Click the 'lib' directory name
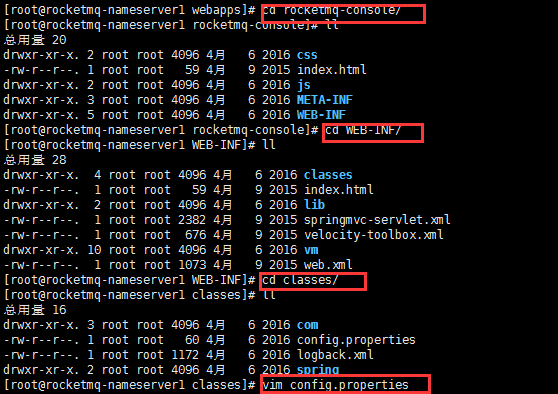 [x=314, y=205]
